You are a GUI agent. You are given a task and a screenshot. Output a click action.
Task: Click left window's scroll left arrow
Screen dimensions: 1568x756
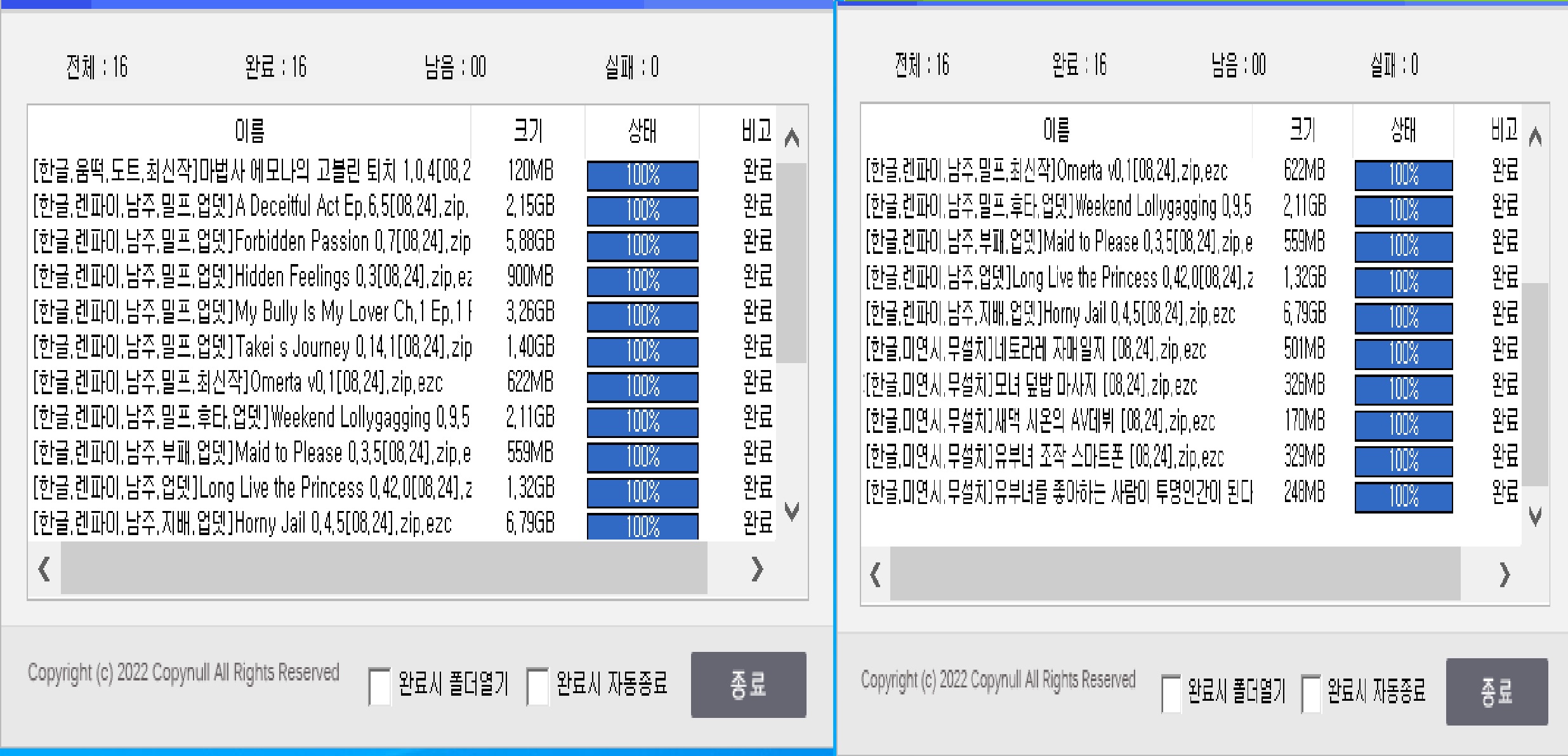[44, 569]
